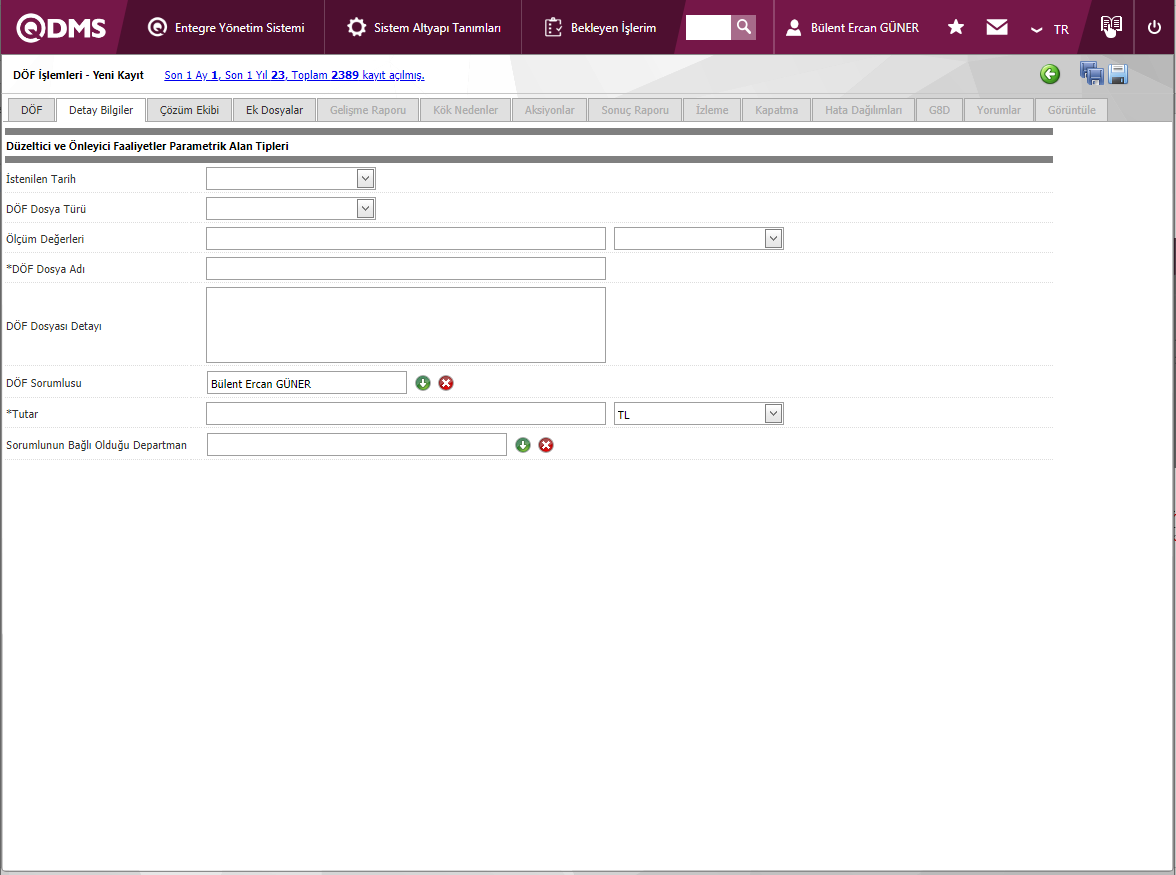Click the Tutar amount field
The height and width of the screenshot is (875, 1176).
[406, 414]
